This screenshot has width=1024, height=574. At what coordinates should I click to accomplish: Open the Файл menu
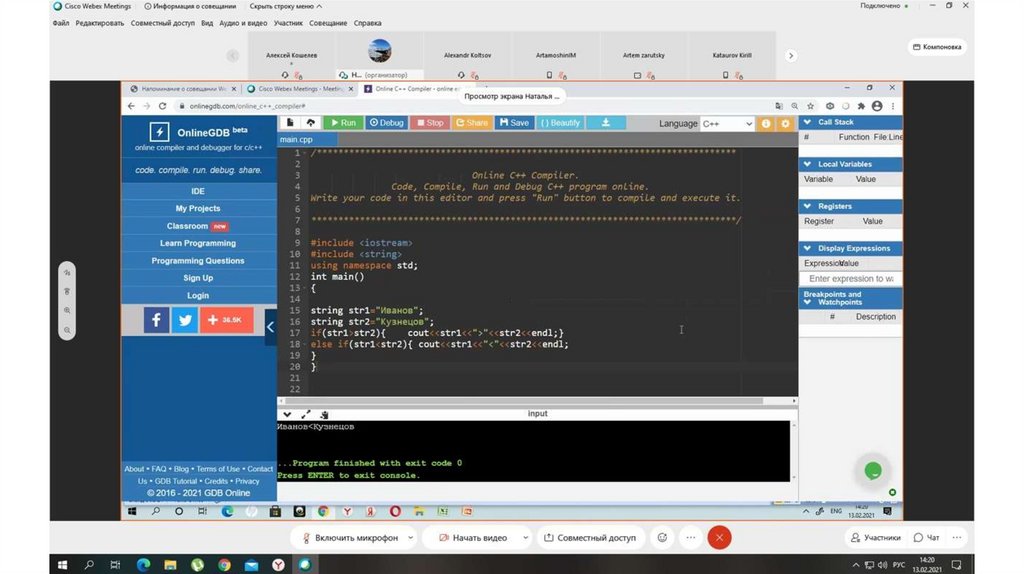(61, 23)
